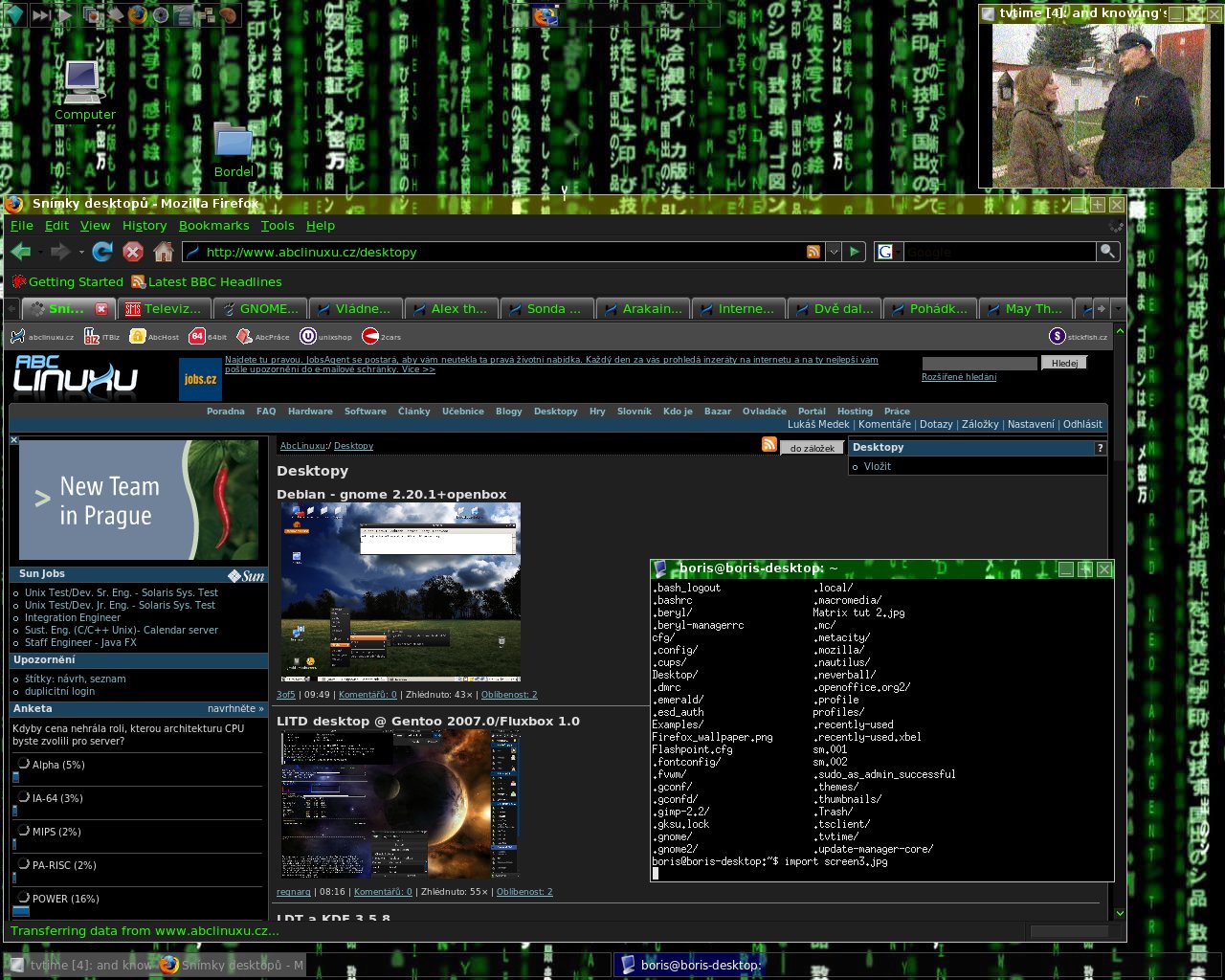This screenshot has width=1225, height=980.
Task: Stop loading with the red Stop icon
Action: coord(133,252)
